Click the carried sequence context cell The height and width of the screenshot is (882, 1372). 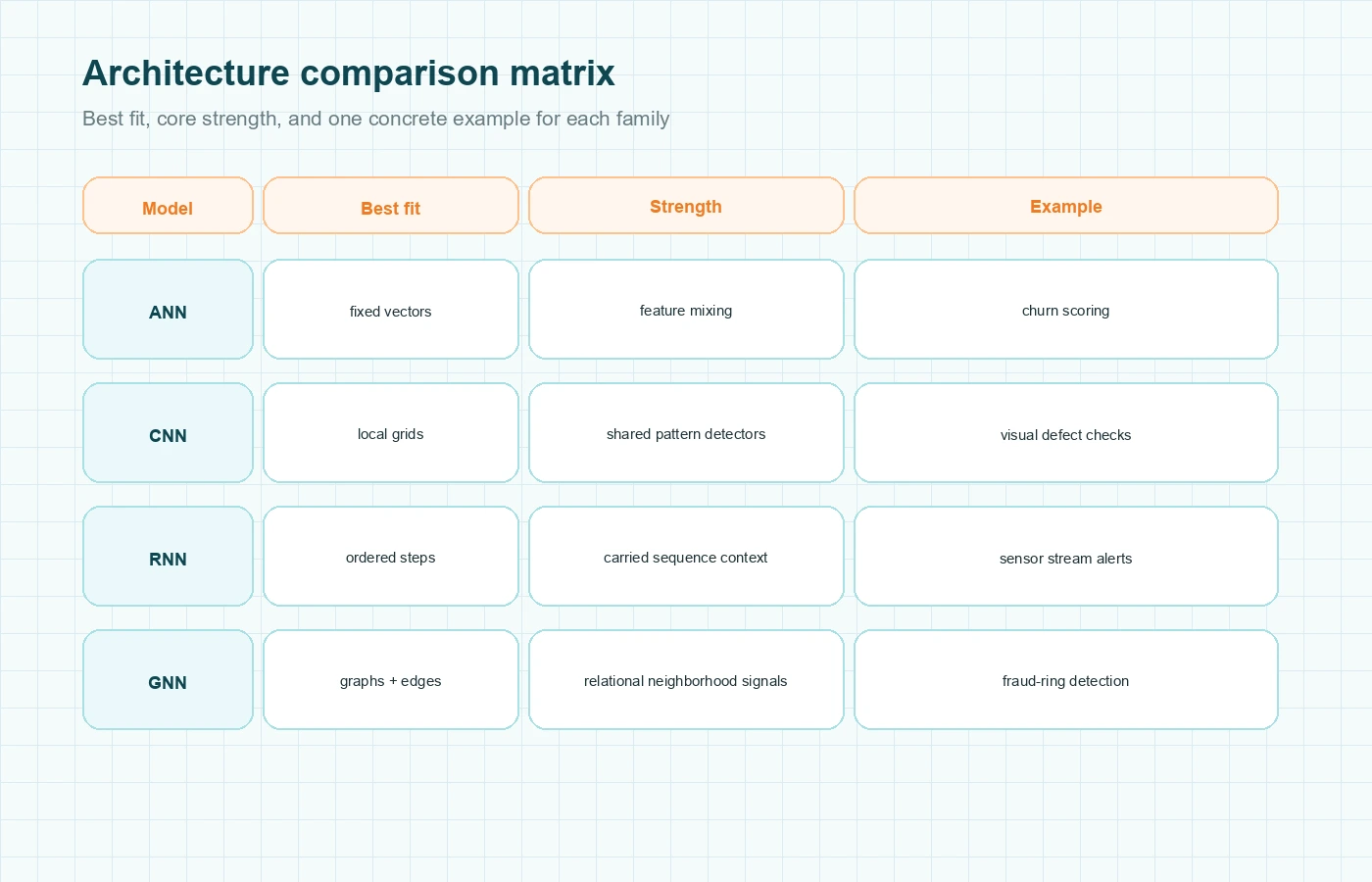tap(686, 558)
